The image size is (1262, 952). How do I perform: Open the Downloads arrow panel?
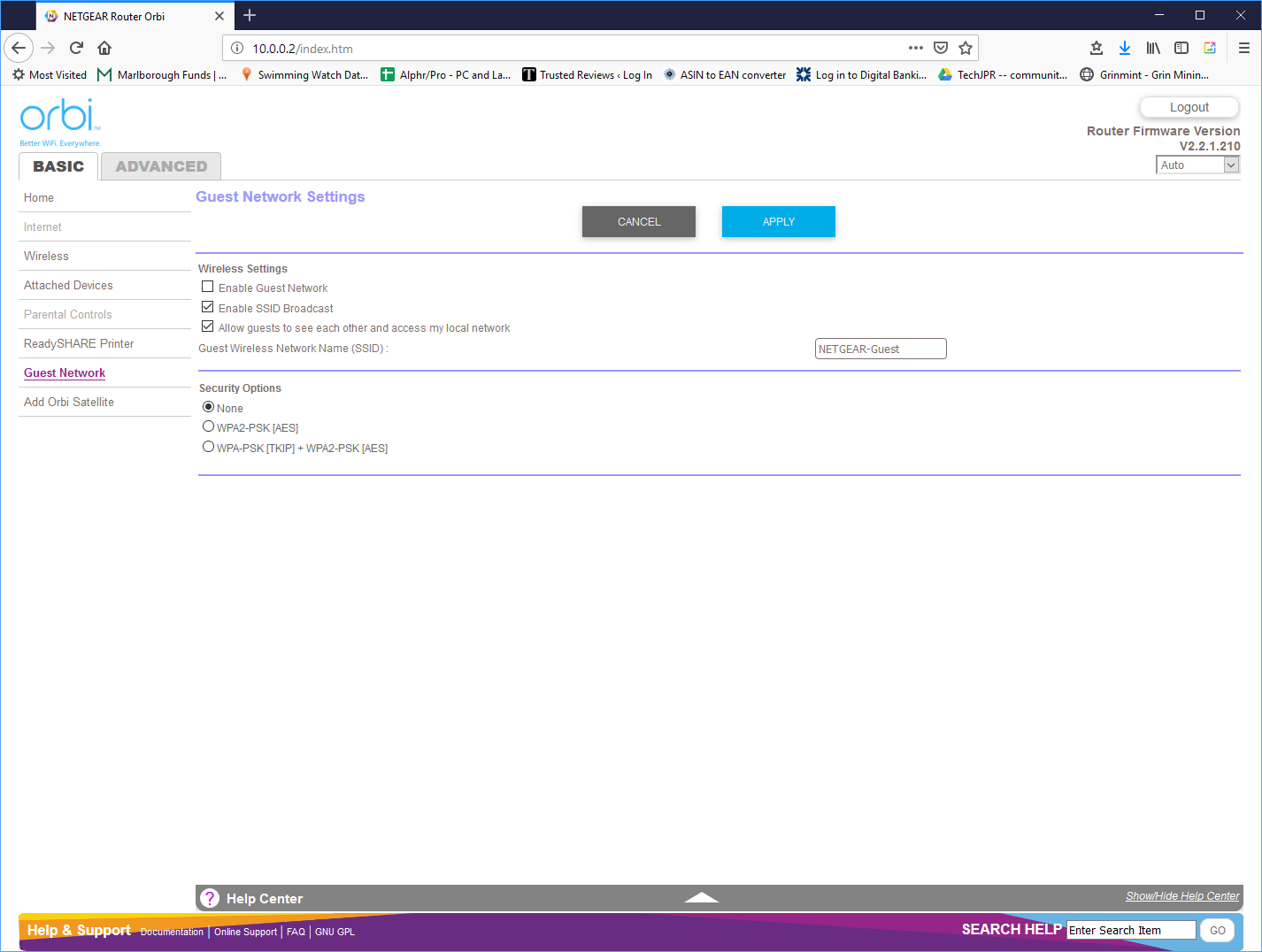pyautogui.click(x=1125, y=48)
